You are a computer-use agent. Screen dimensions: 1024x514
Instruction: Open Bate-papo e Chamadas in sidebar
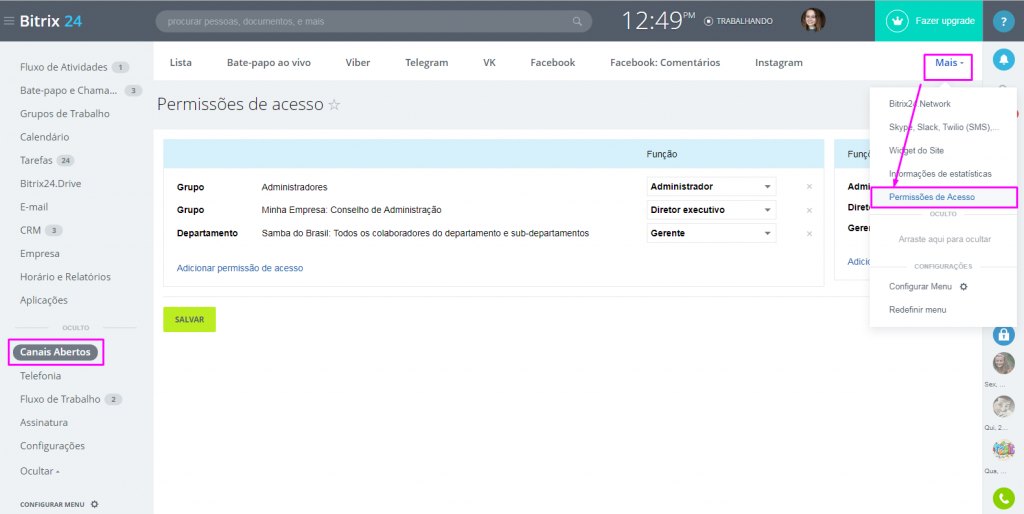point(69,90)
